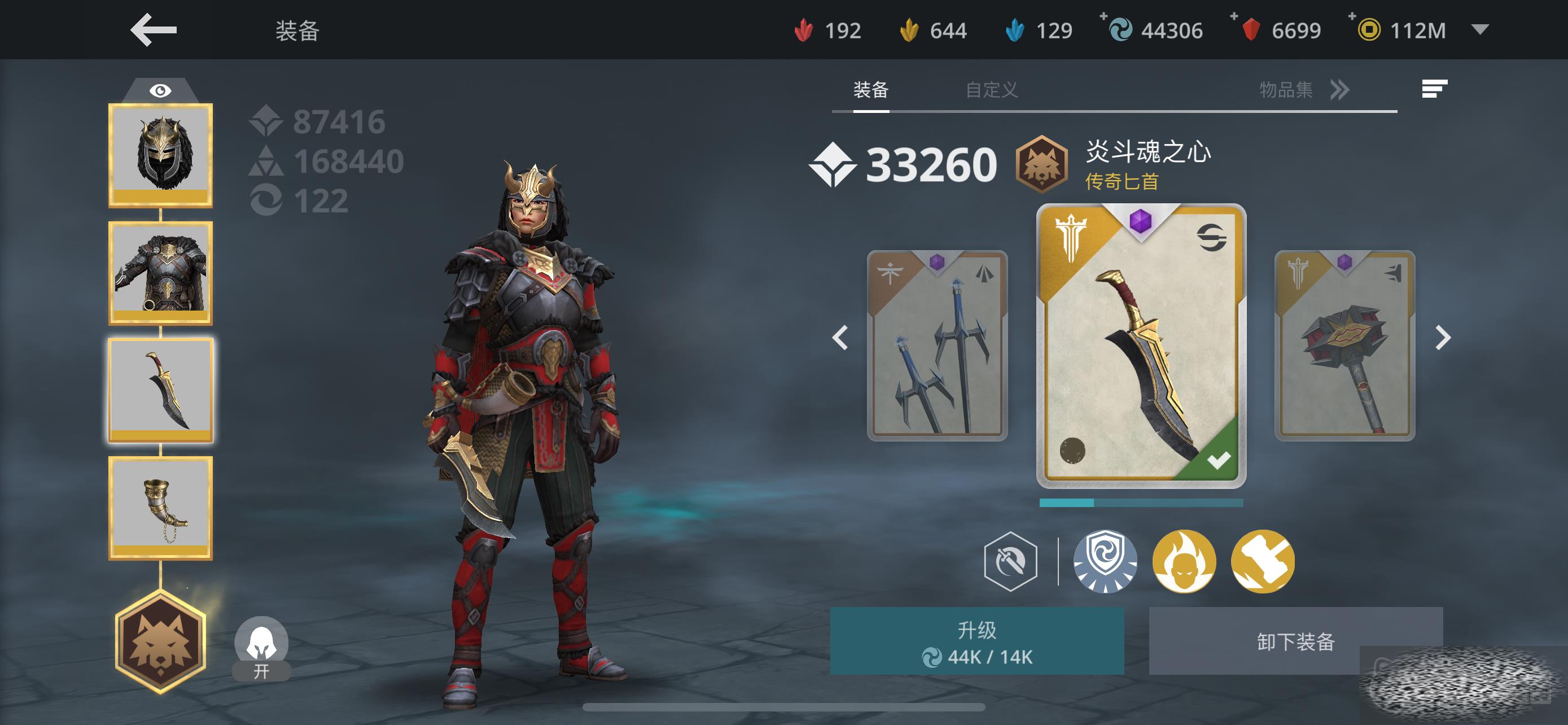Show previous weapon with left chevron
The height and width of the screenshot is (725, 1568).
point(840,337)
